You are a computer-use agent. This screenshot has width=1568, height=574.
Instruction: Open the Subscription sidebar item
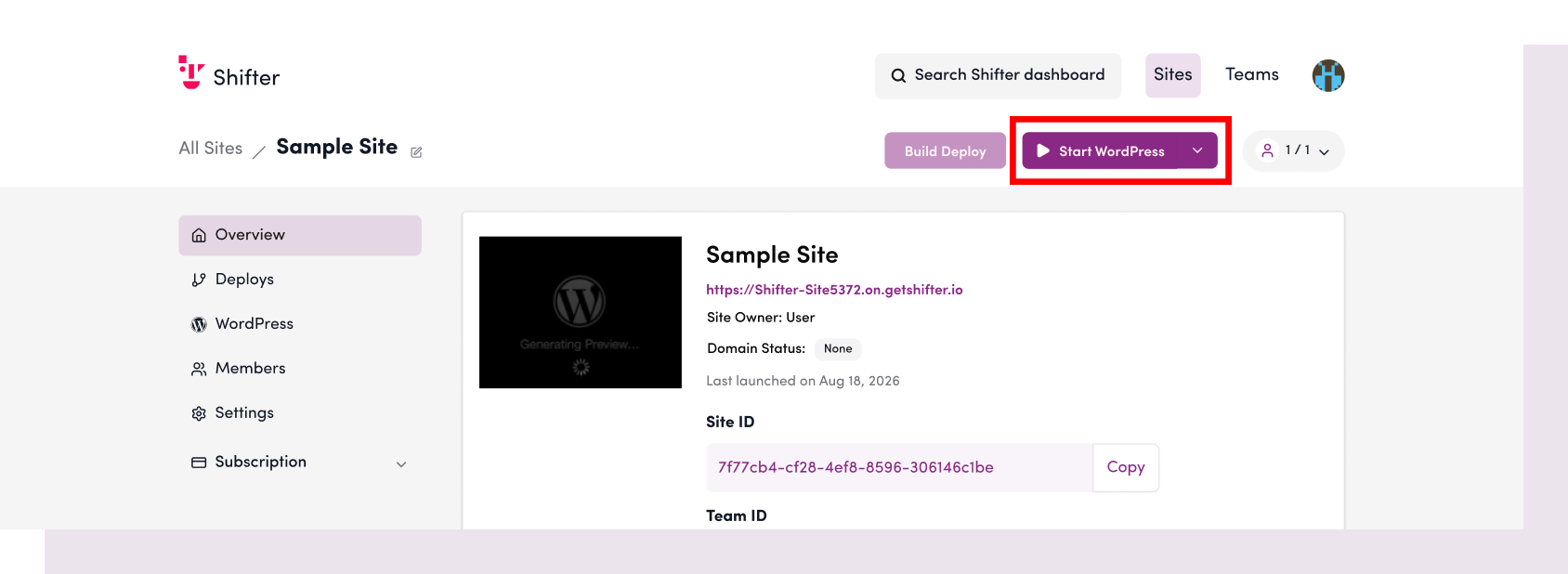point(300,463)
